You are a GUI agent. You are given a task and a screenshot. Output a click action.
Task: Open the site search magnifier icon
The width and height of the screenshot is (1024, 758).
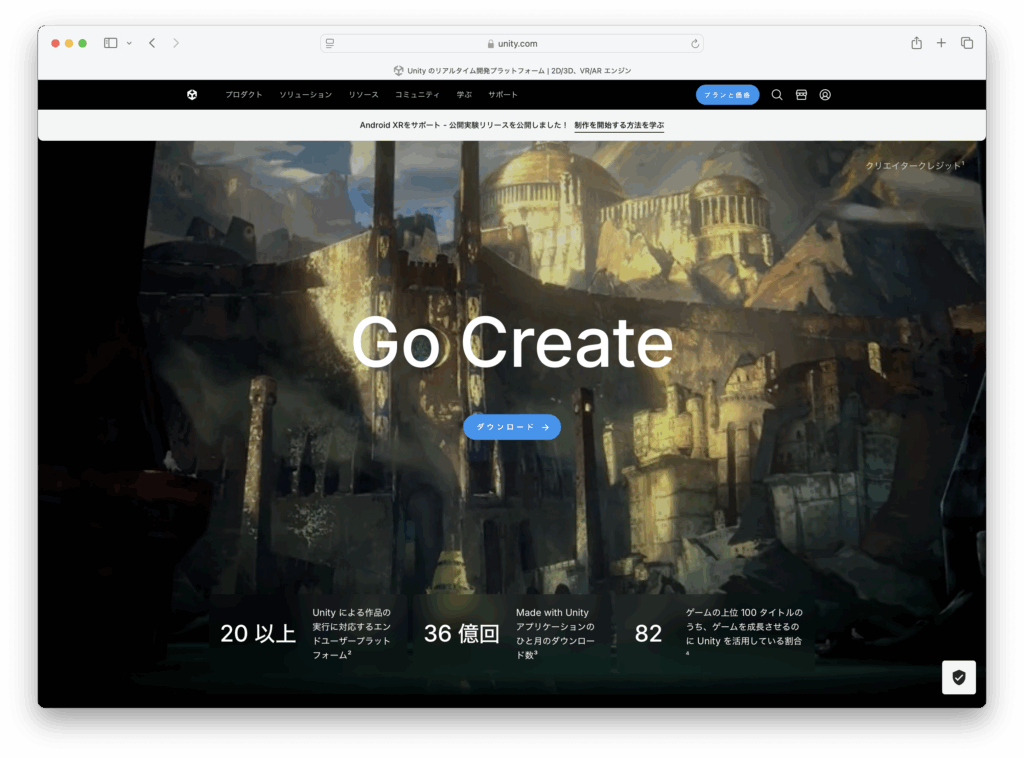coord(777,95)
